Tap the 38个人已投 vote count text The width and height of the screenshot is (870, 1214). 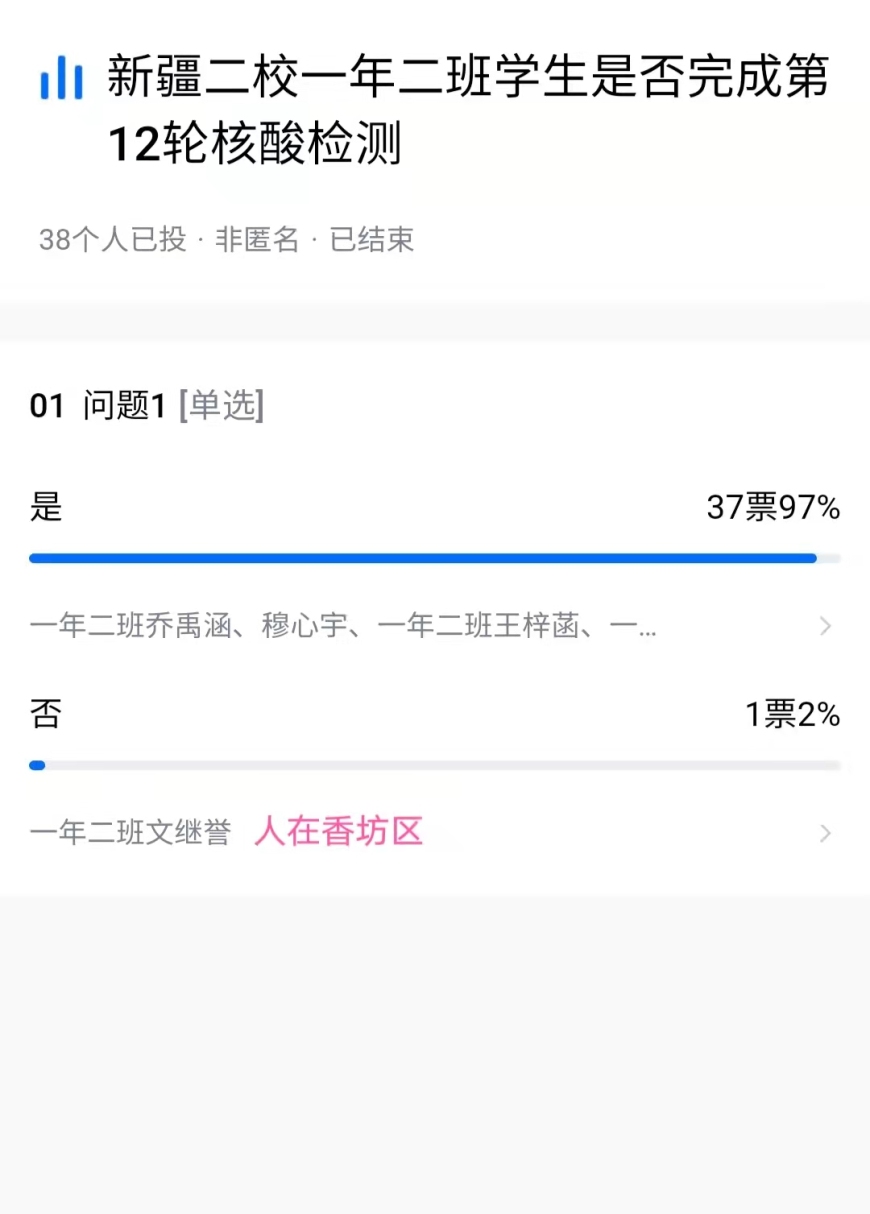pyautogui.click(x=112, y=240)
